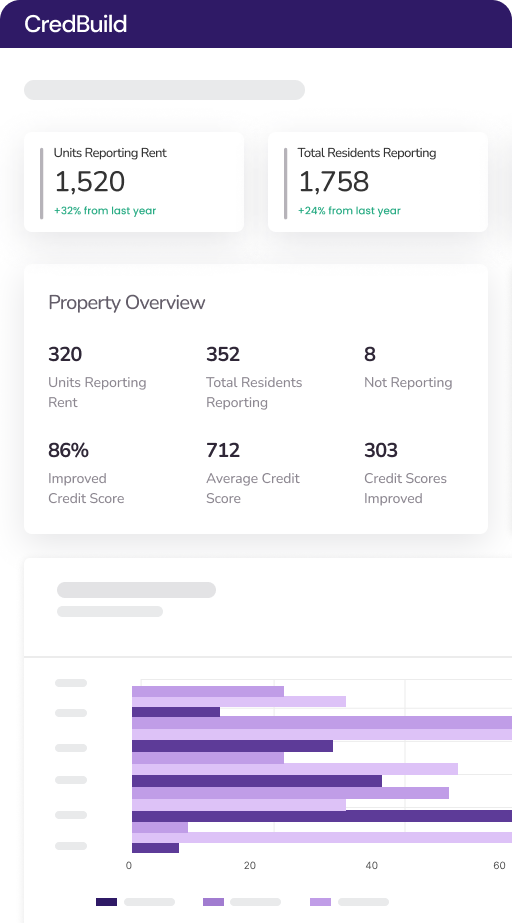The image size is (512, 923).
Task: Click the 1,758 figure
Action: click(x=334, y=182)
